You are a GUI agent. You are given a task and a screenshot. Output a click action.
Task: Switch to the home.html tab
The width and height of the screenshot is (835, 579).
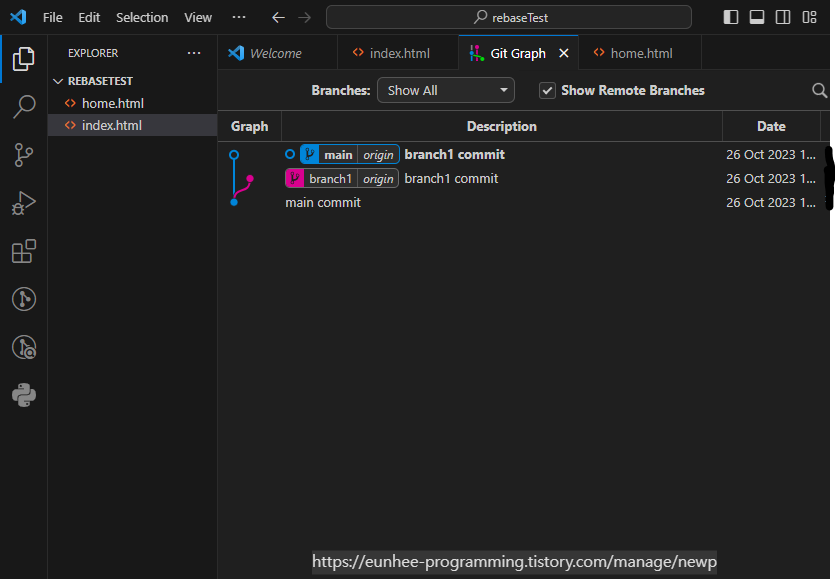[x=640, y=53]
